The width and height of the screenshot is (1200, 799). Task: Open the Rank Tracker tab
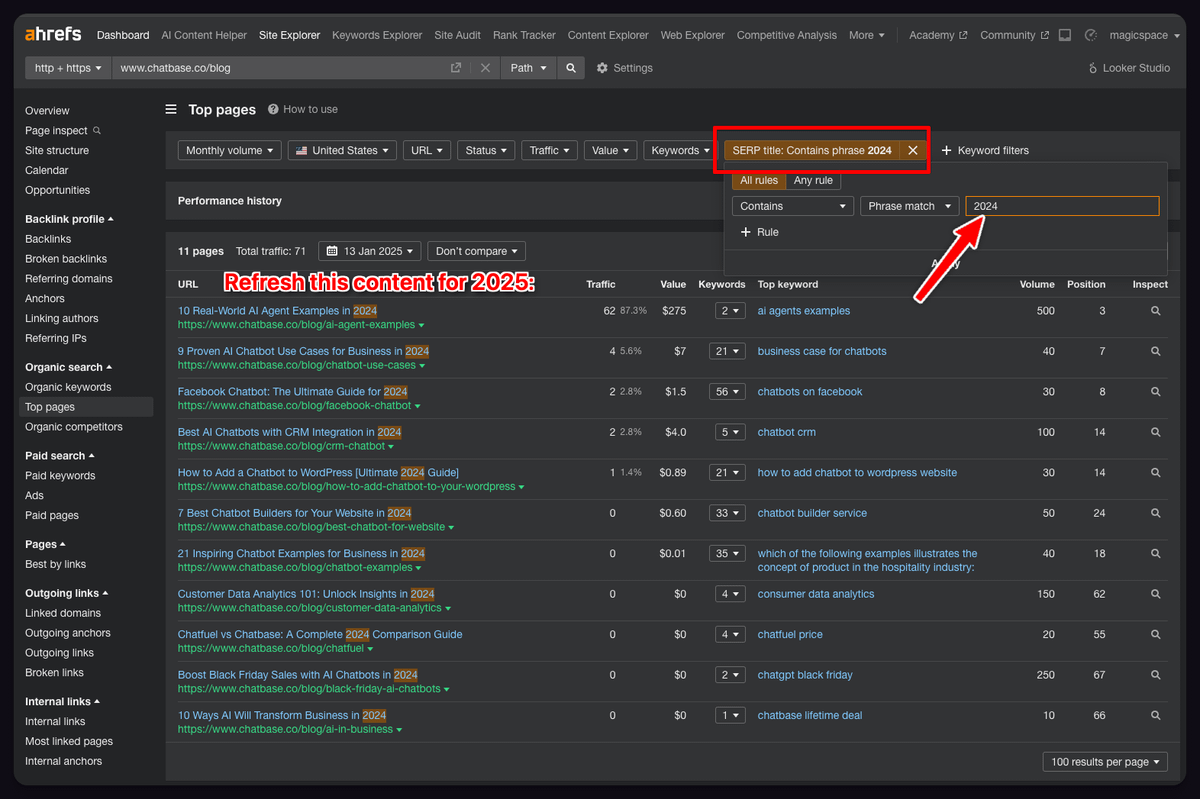(524, 35)
